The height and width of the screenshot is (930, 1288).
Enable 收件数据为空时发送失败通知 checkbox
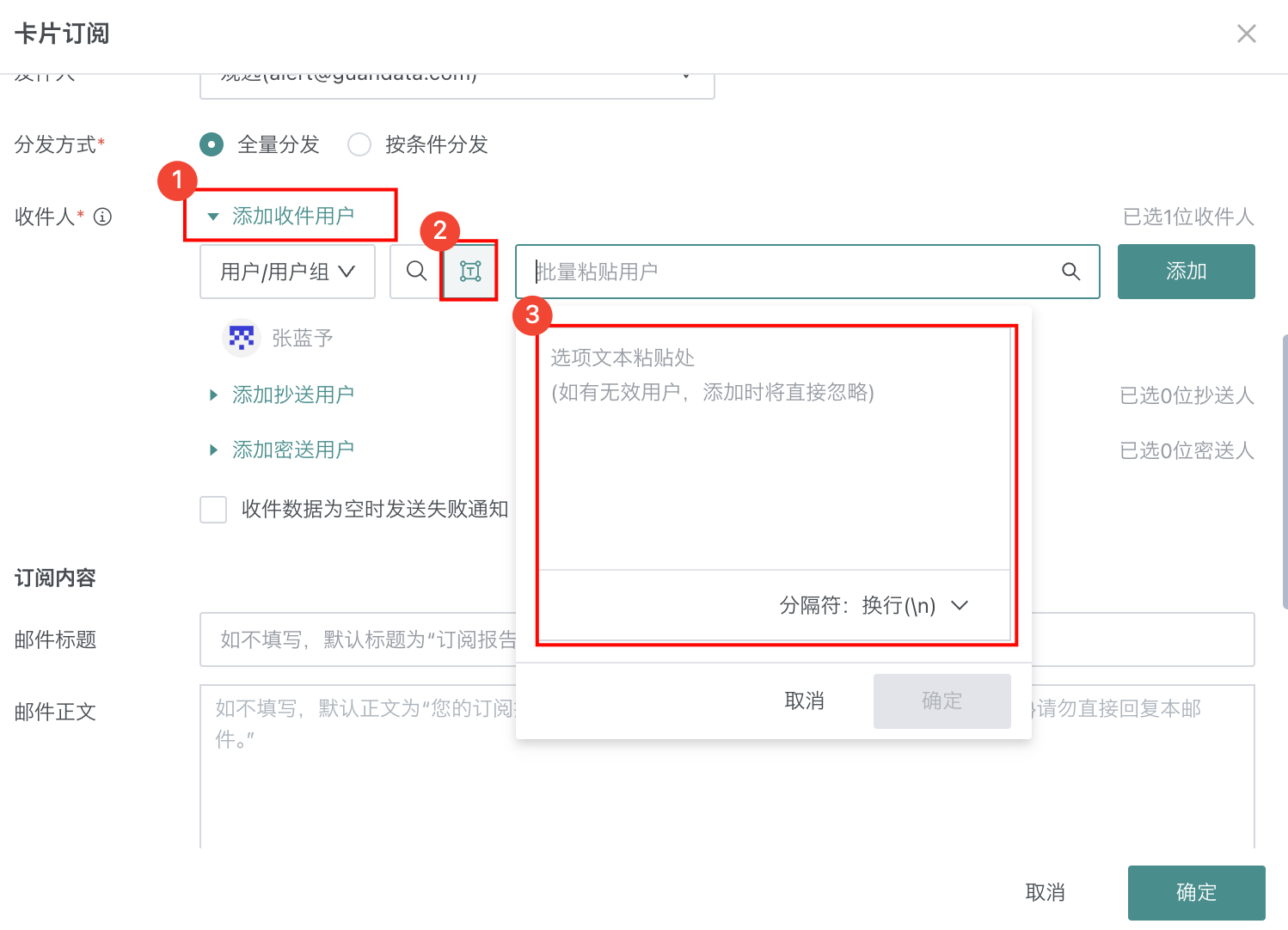tap(213, 510)
